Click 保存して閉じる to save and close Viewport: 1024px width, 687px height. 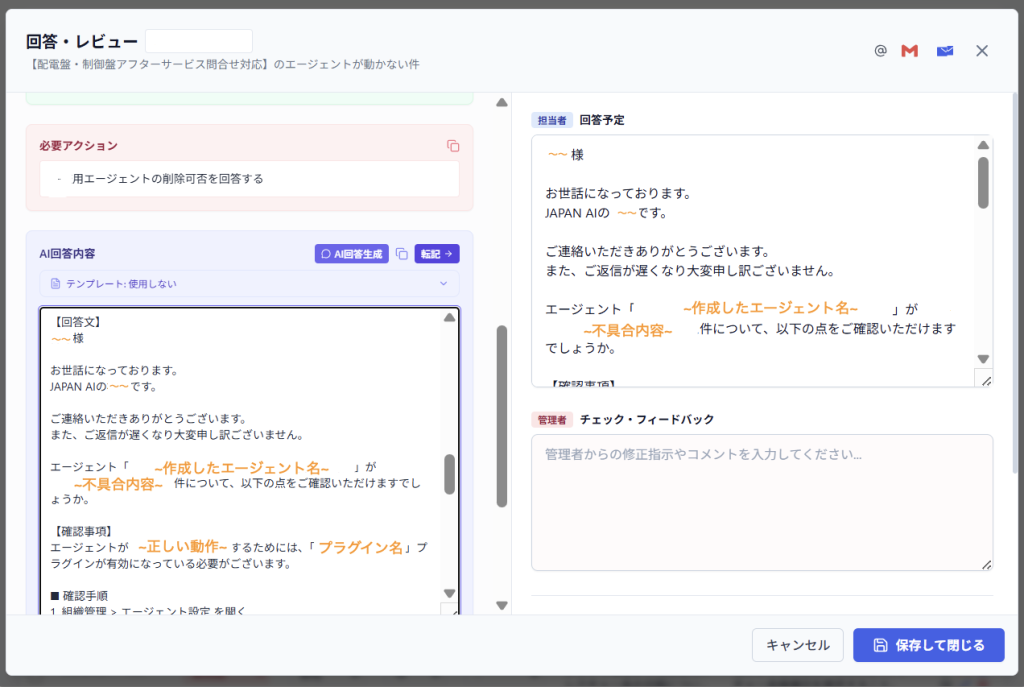click(928, 645)
